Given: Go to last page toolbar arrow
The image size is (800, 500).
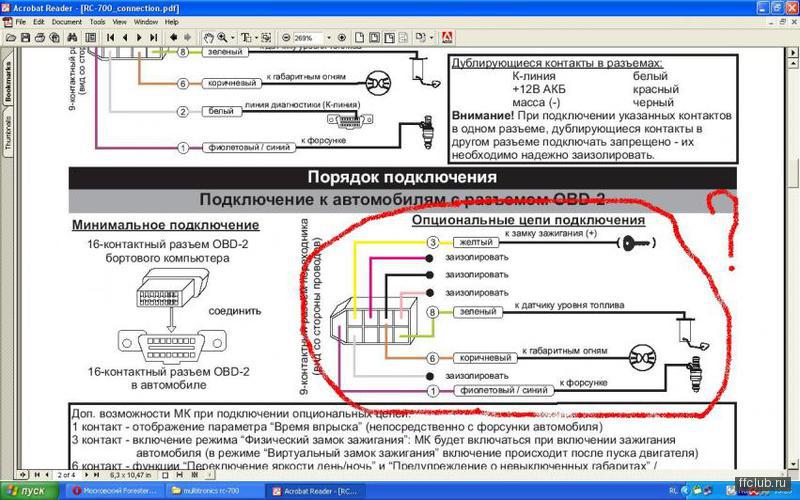Looking at the screenshot, I should click(x=154, y=38).
